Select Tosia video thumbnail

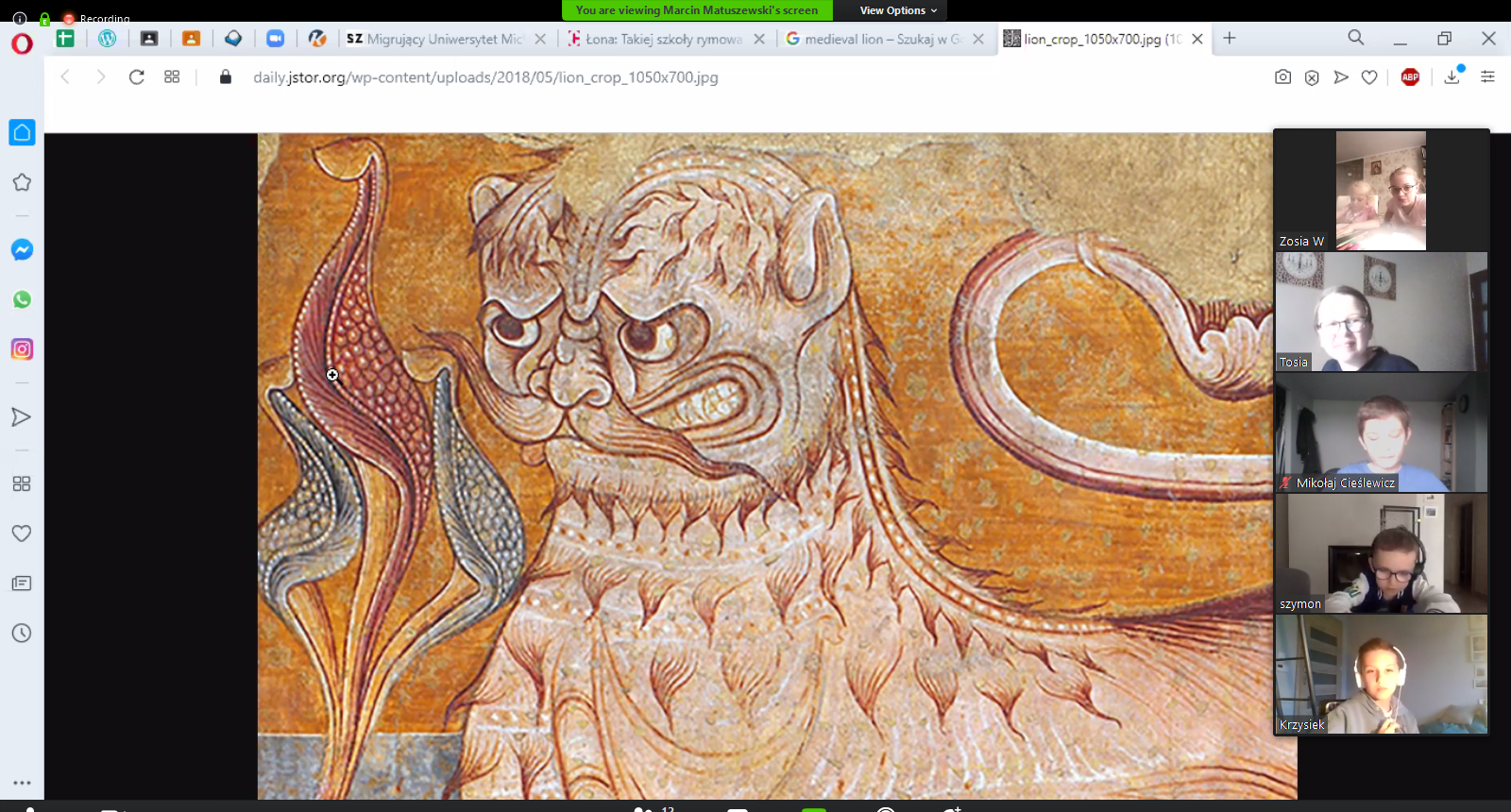click(x=1381, y=312)
